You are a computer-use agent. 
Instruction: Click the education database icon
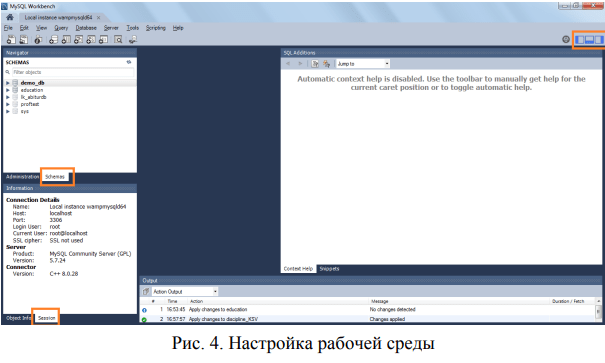click(x=15, y=90)
